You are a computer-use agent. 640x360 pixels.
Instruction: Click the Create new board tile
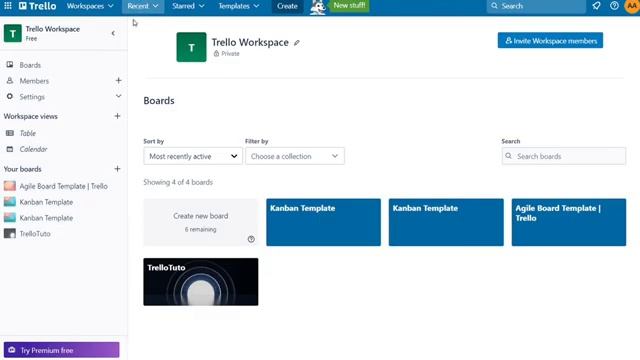[200, 222]
